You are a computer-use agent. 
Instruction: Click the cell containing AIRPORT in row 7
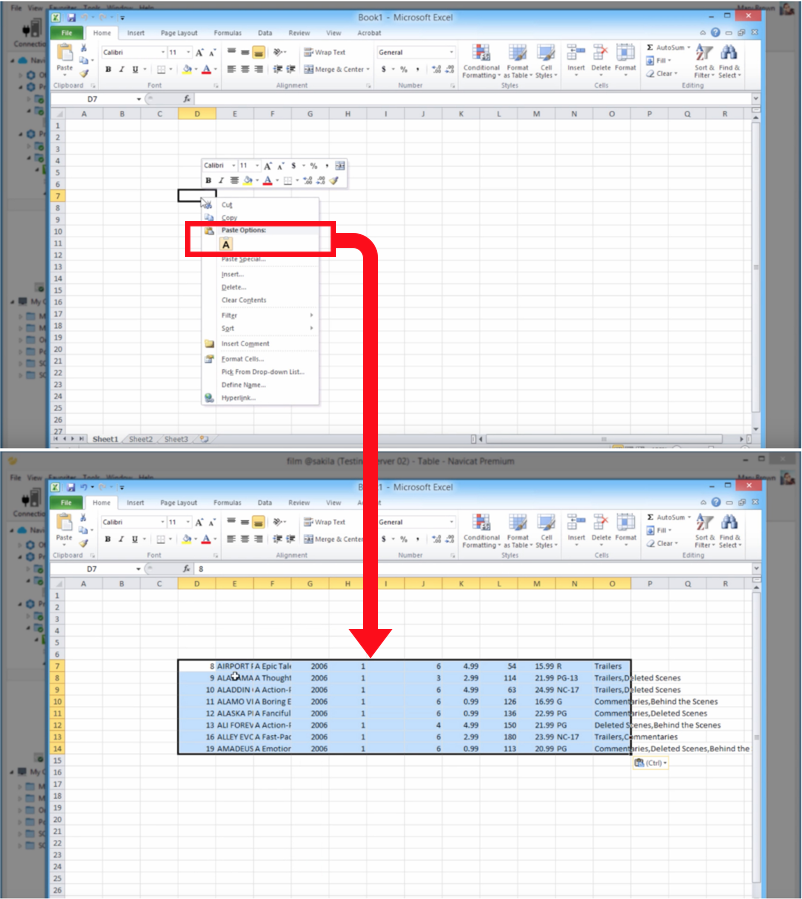tap(234, 666)
